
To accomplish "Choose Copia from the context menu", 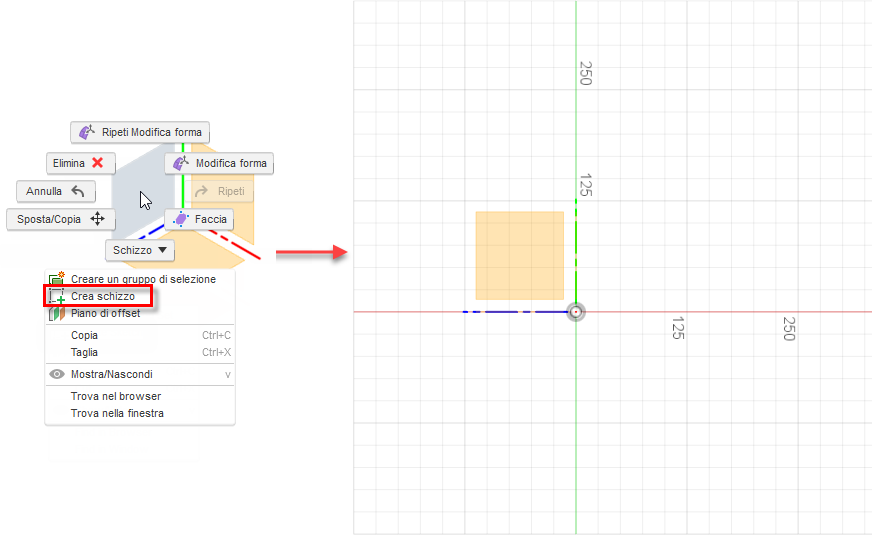I will pos(140,335).
